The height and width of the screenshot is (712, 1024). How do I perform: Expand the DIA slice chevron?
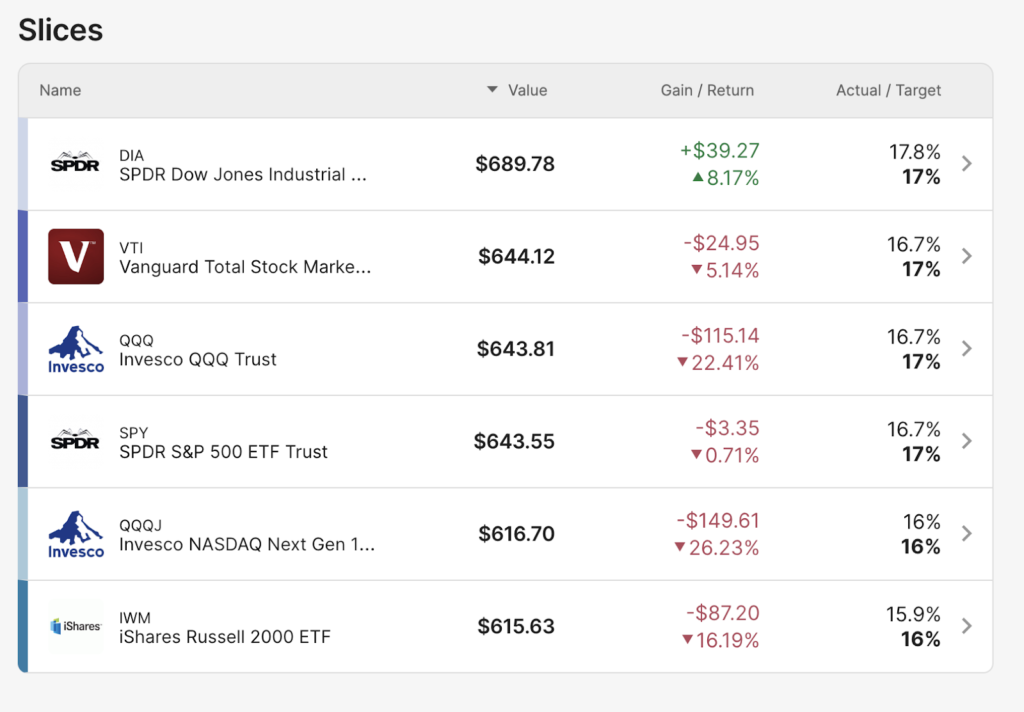[x=966, y=164]
